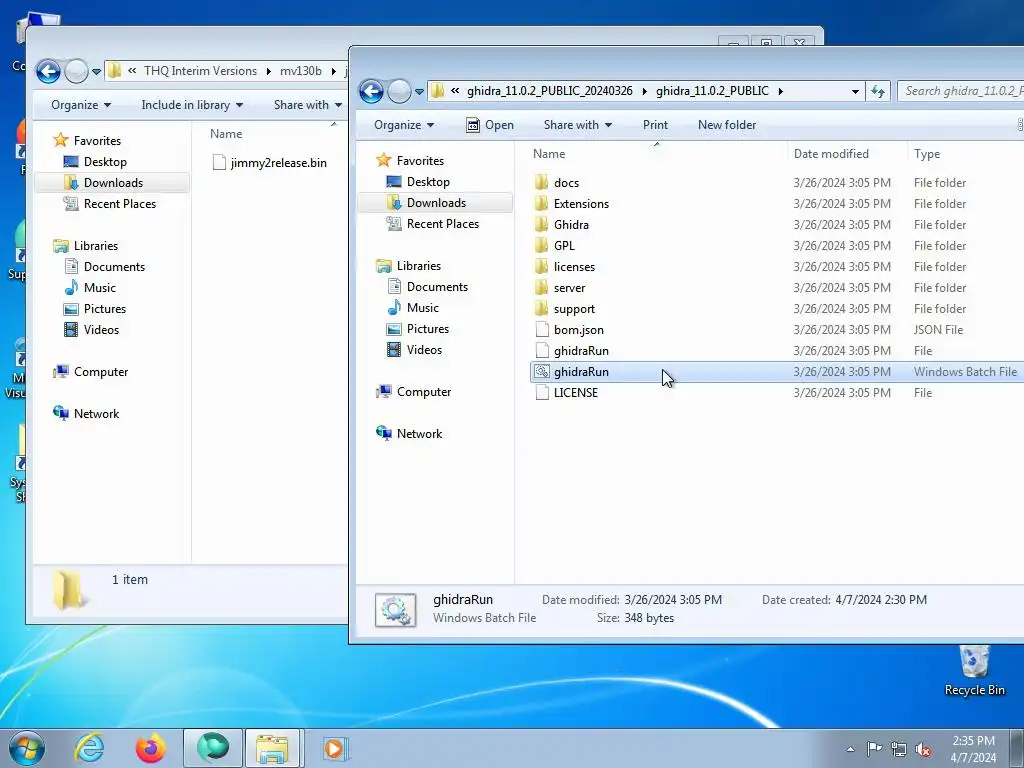Launch Internet Explorer from taskbar
The width and height of the screenshot is (1024, 768).
click(89, 748)
